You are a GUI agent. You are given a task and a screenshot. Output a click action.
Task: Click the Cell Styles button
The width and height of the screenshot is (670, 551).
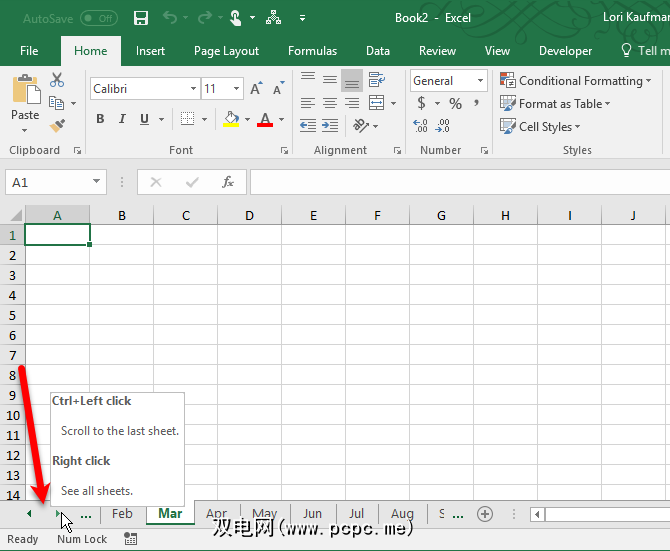(x=540, y=127)
